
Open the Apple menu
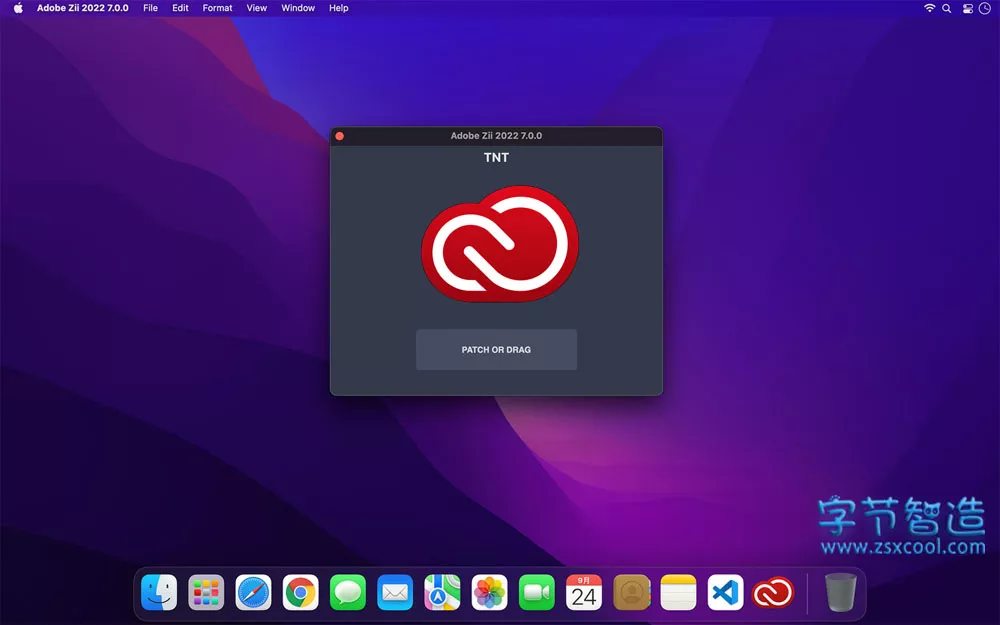pos(18,8)
